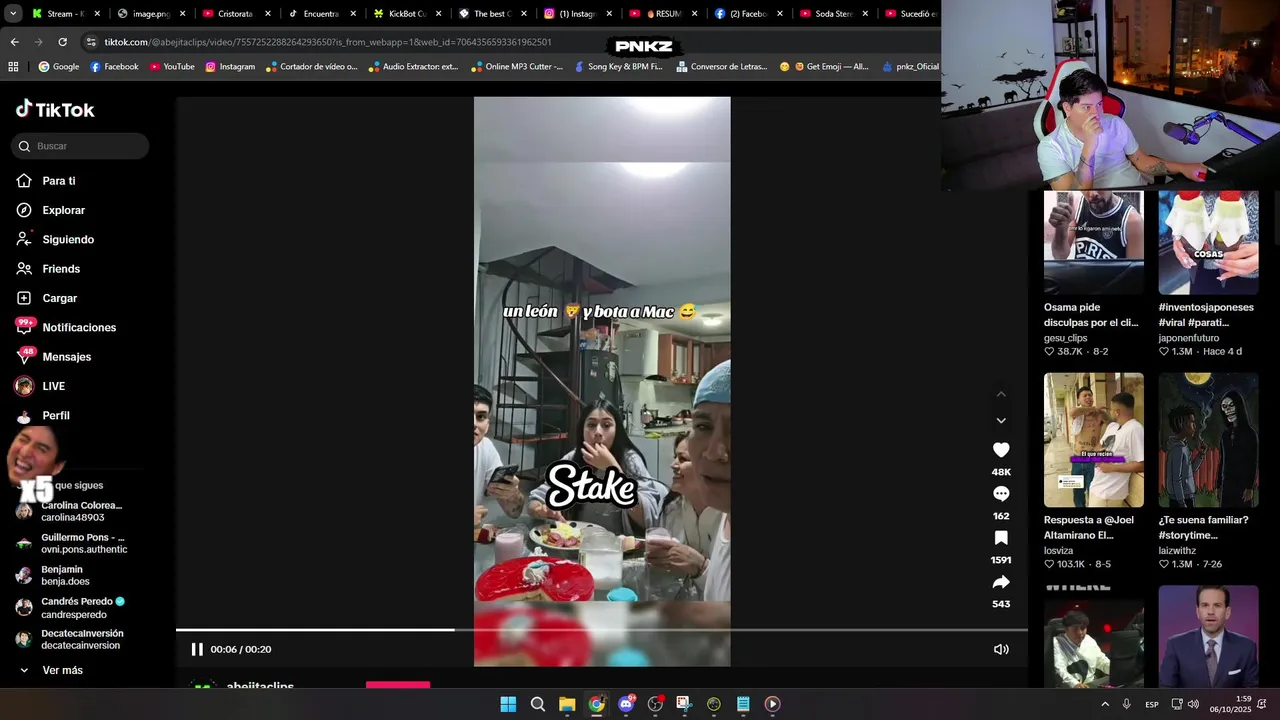
Task: Open news anchor video thumbnail
Action: pos(1208,636)
